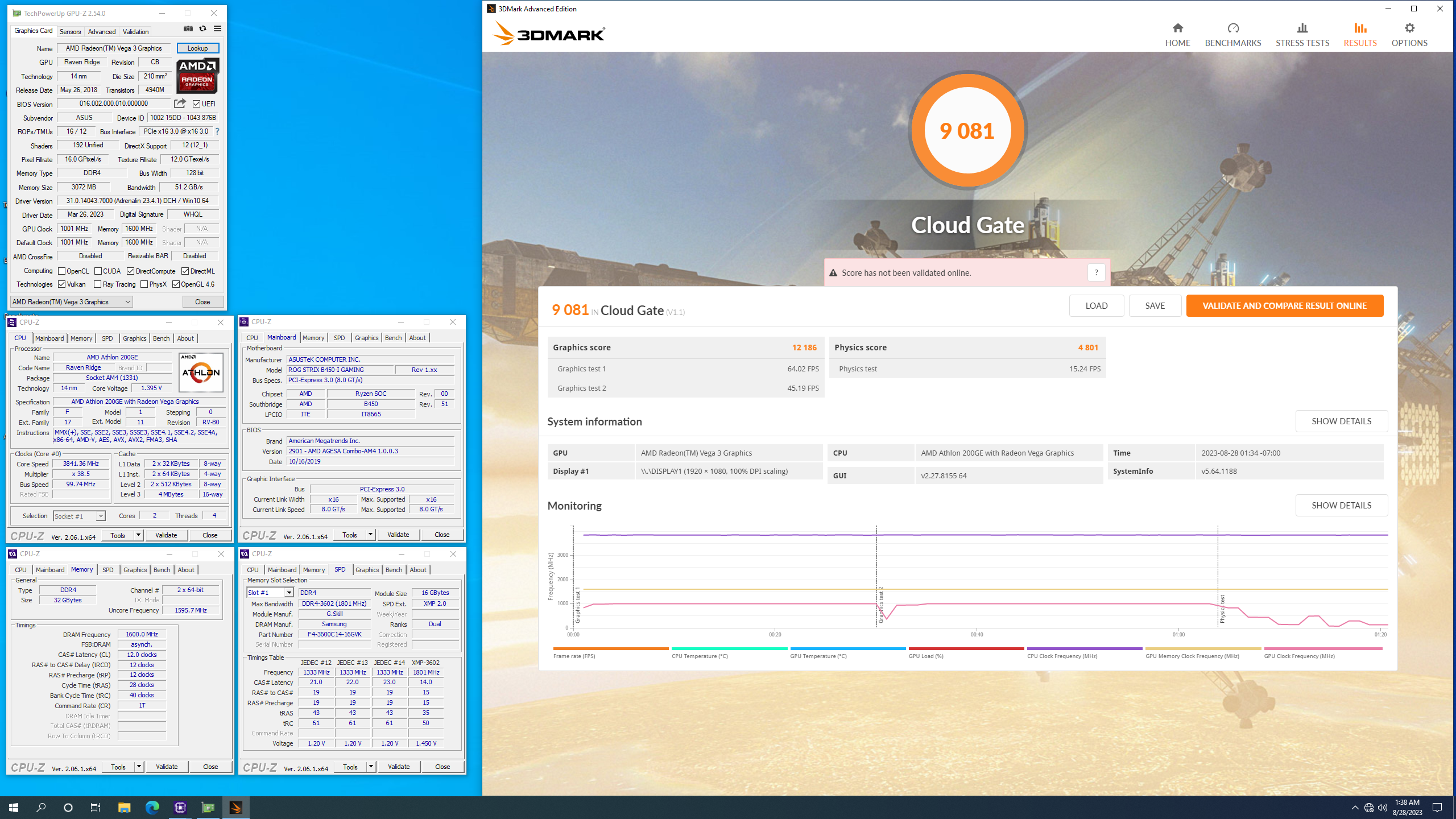The image size is (1456, 819).
Task: Open Bench tab in CPU-Z CPU window
Action: click(x=161, y=338)
